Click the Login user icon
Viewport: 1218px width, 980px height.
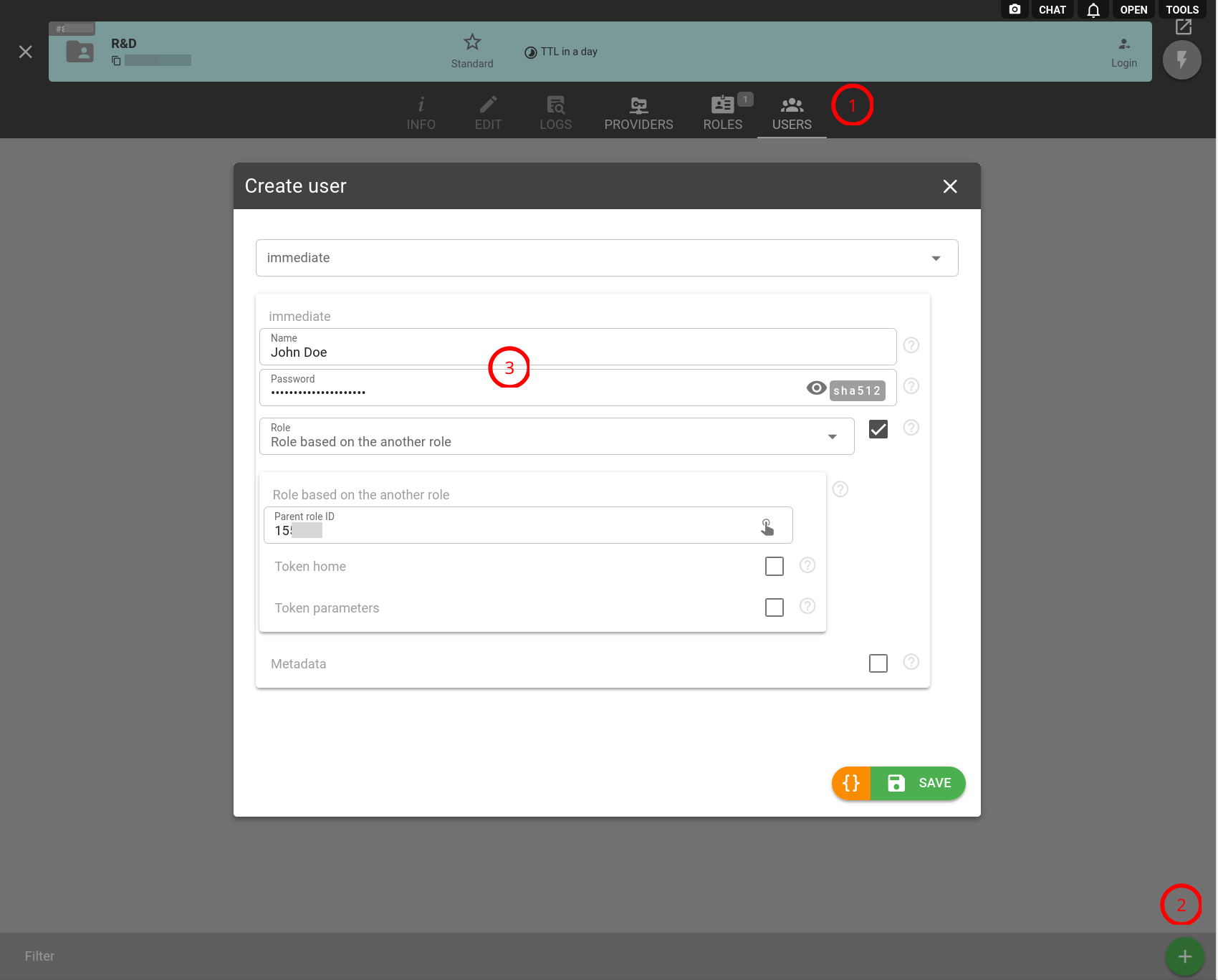click(1124, 45)
